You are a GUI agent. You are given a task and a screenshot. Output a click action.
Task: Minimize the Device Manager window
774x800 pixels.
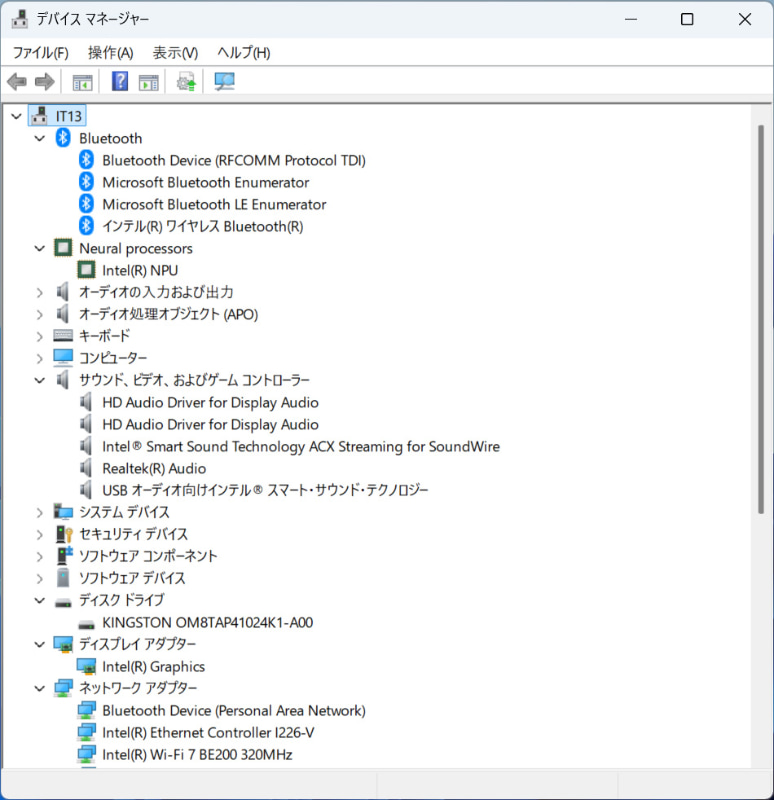tap(631, 19)
